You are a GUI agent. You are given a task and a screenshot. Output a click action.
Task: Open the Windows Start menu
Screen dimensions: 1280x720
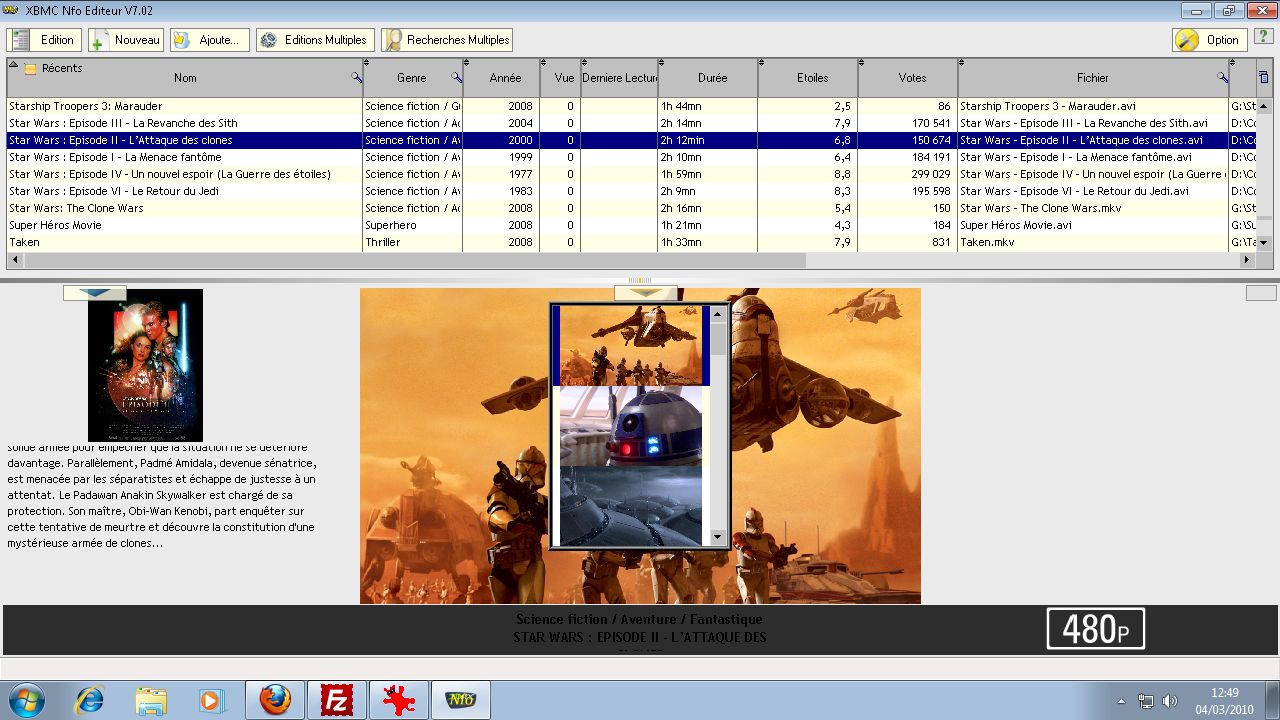[x=27, y=700]
